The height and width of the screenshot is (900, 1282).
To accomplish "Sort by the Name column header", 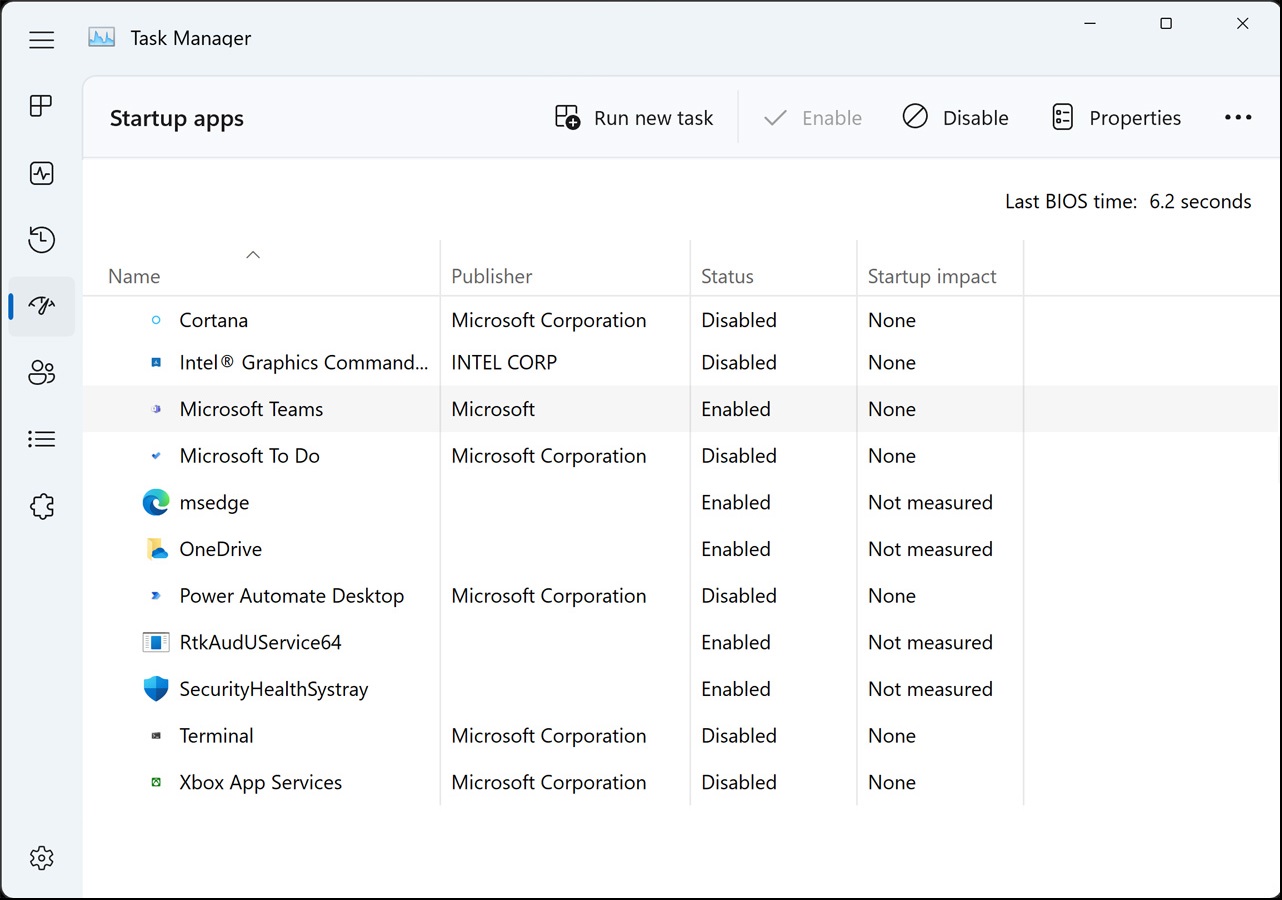I will tap(134, 277).
